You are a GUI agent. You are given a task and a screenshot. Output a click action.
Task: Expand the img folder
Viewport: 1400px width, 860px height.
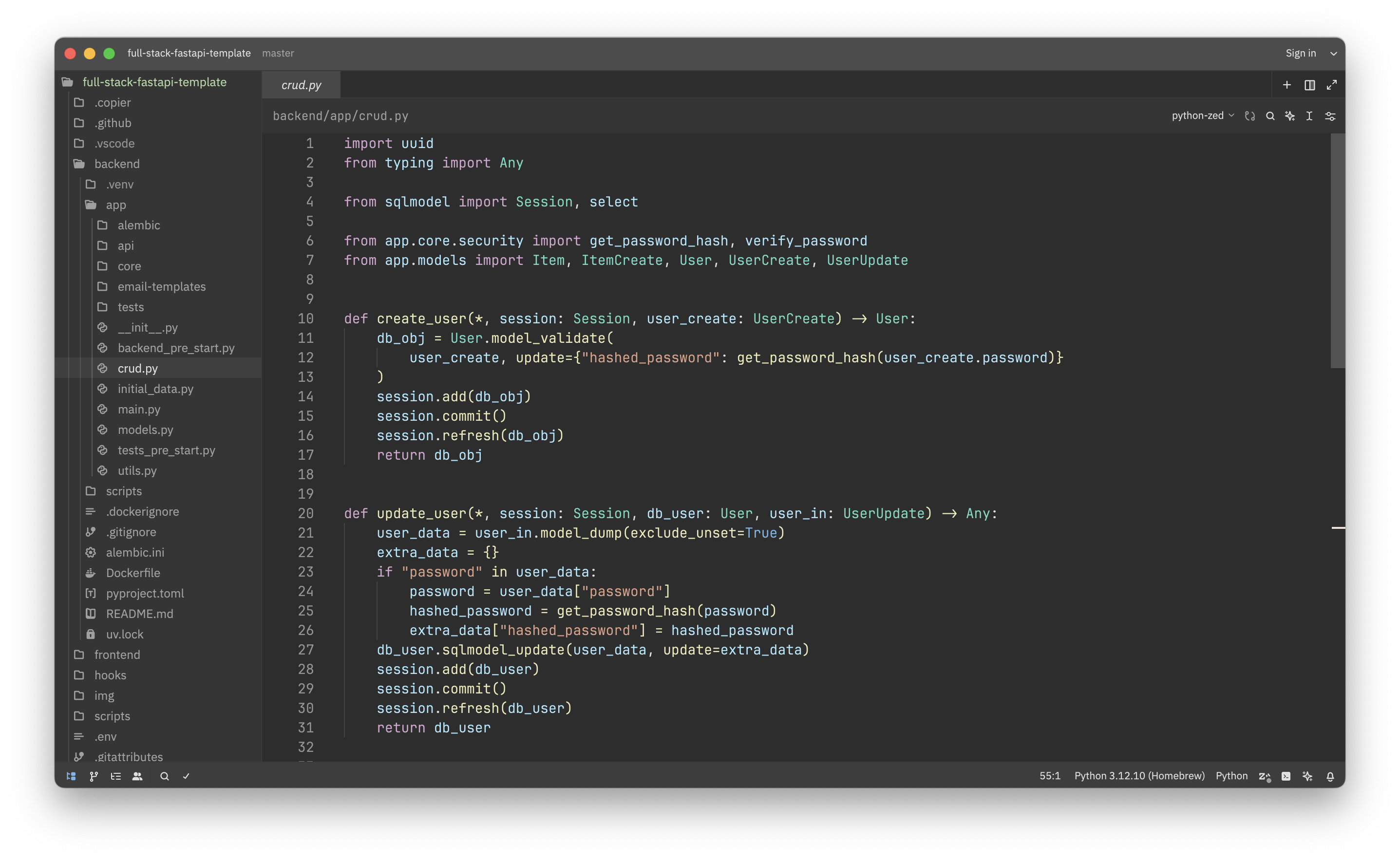pyautogui.click(x=158, y=696)
